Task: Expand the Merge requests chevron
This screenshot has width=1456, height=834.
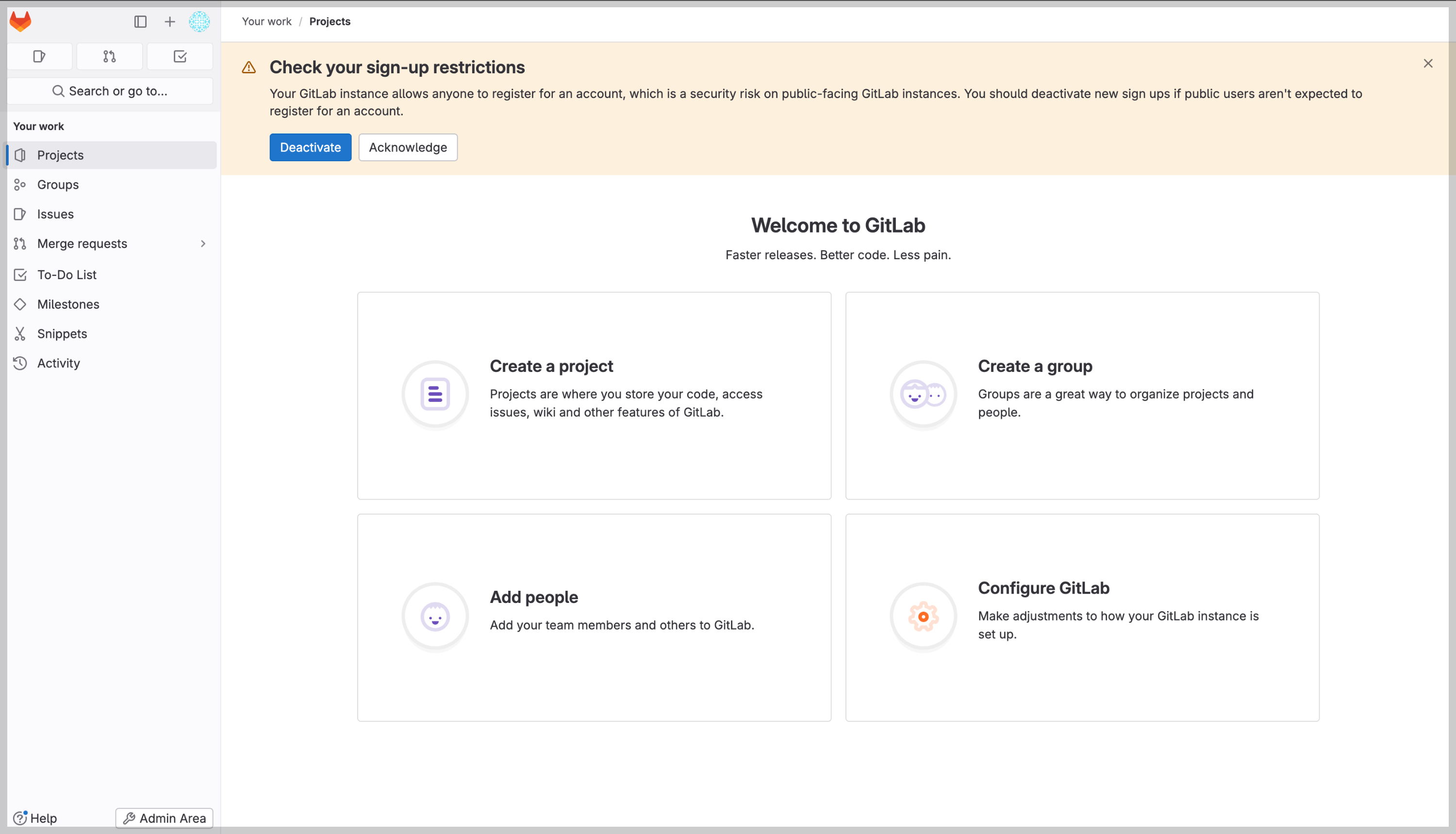Action: point(203,244)
